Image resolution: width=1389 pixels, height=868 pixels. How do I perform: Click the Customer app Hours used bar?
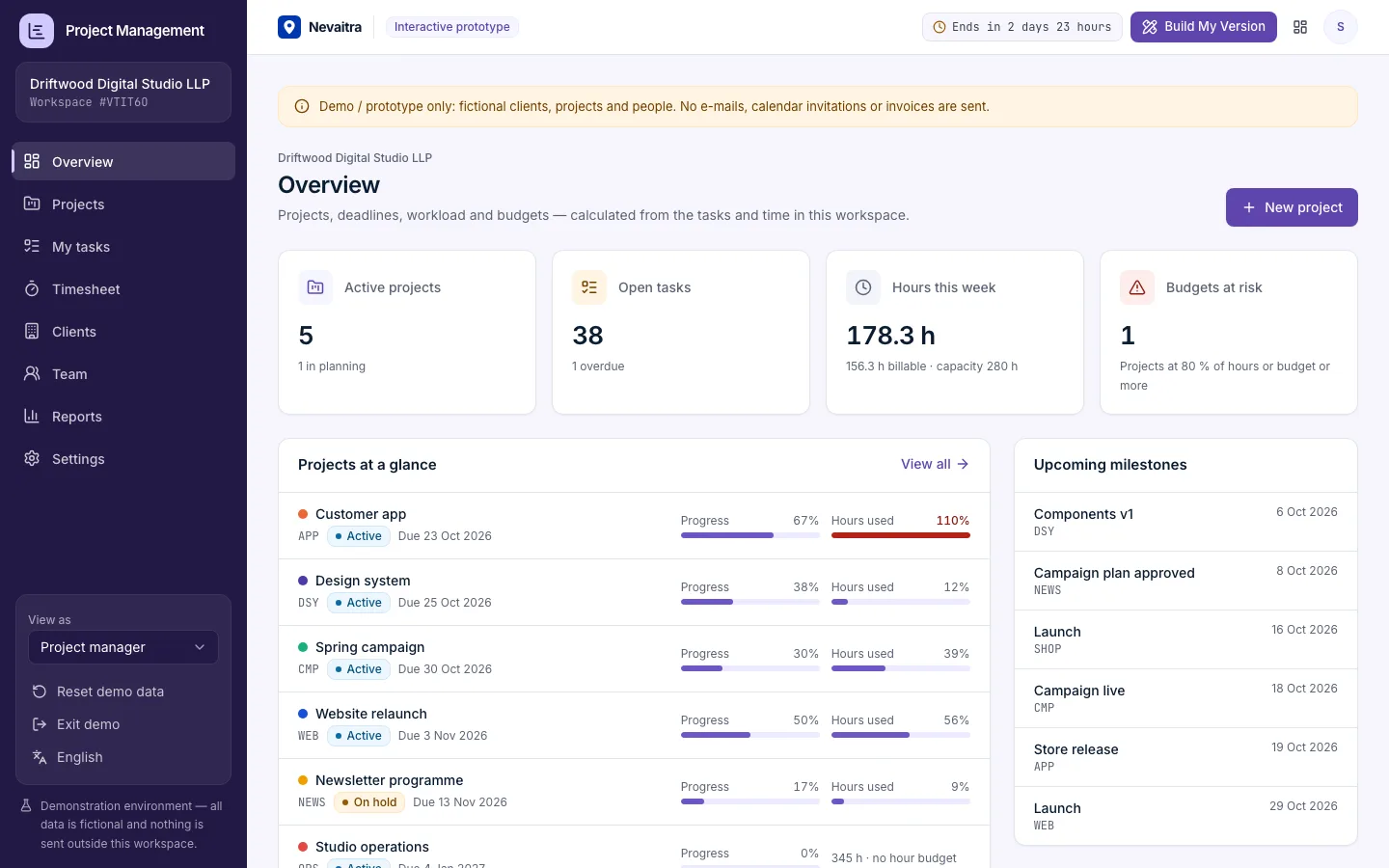click(901, 535)
